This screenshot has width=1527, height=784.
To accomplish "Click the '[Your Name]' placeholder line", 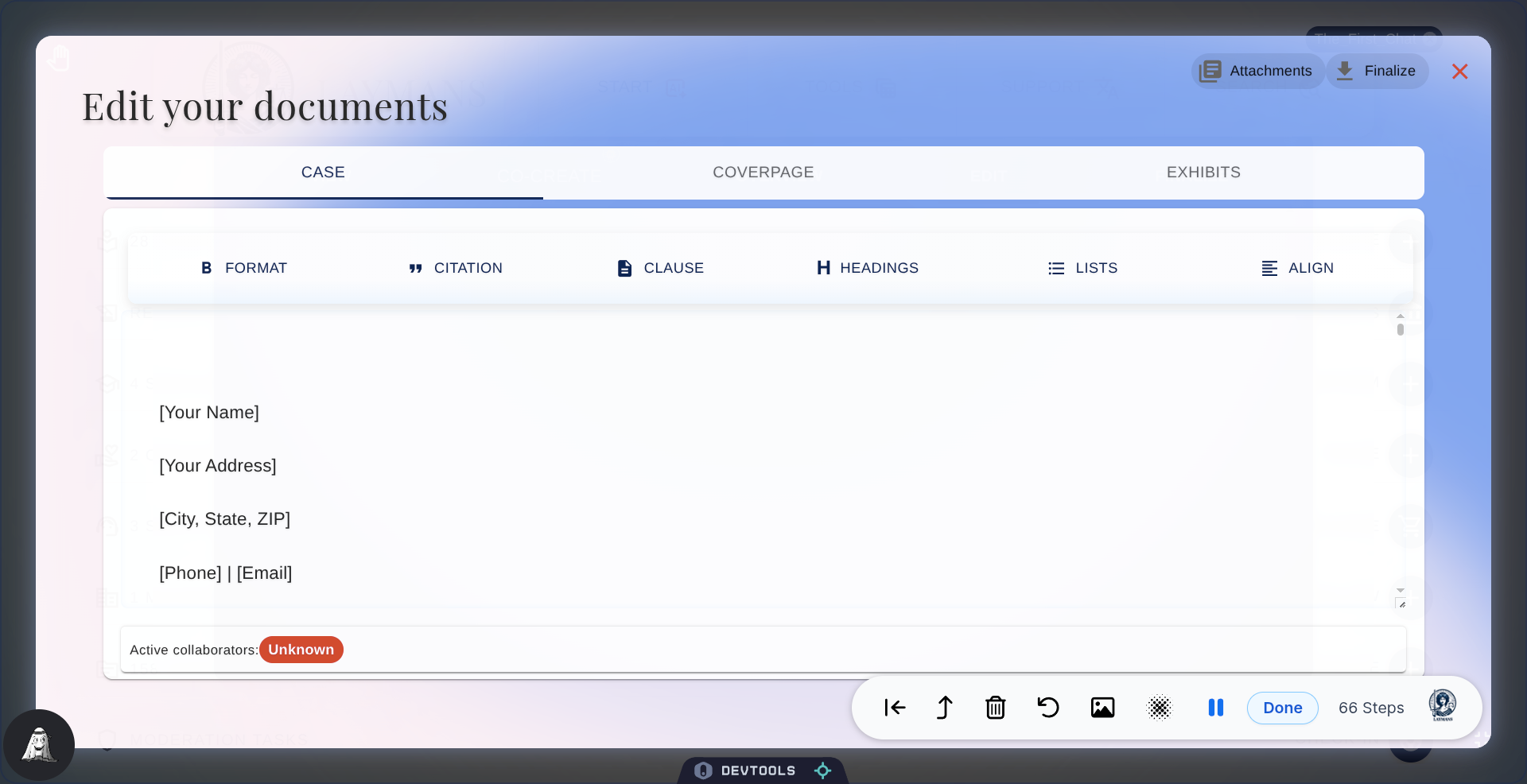I will [209, 413].
